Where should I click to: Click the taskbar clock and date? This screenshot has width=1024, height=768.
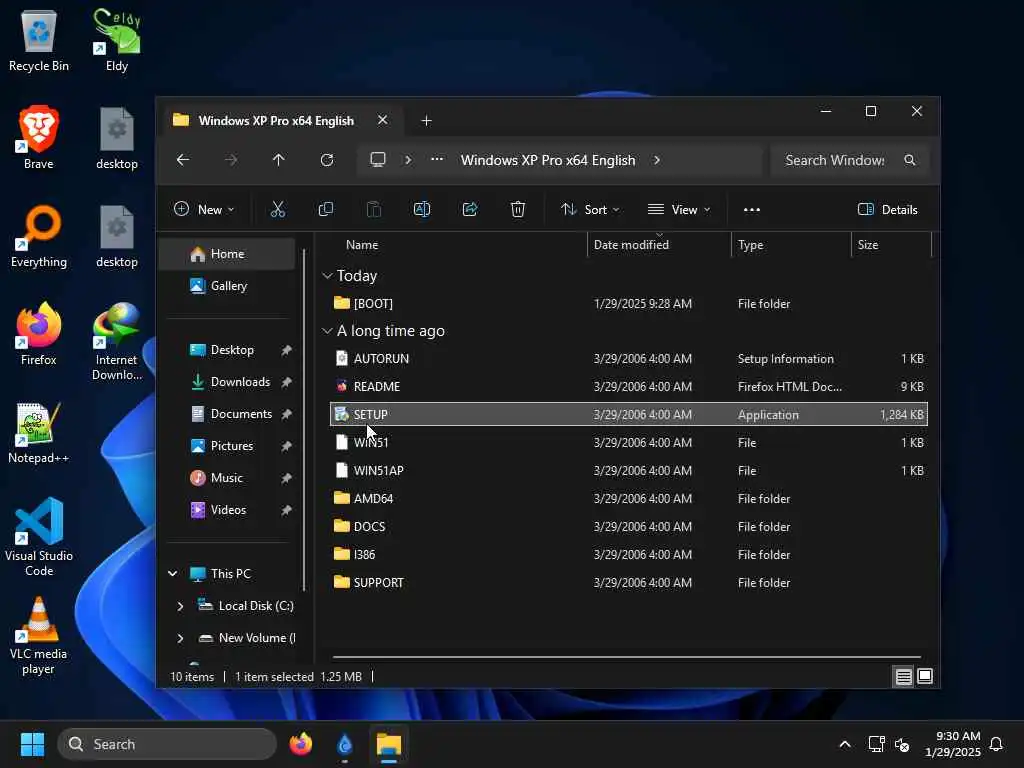953,744
